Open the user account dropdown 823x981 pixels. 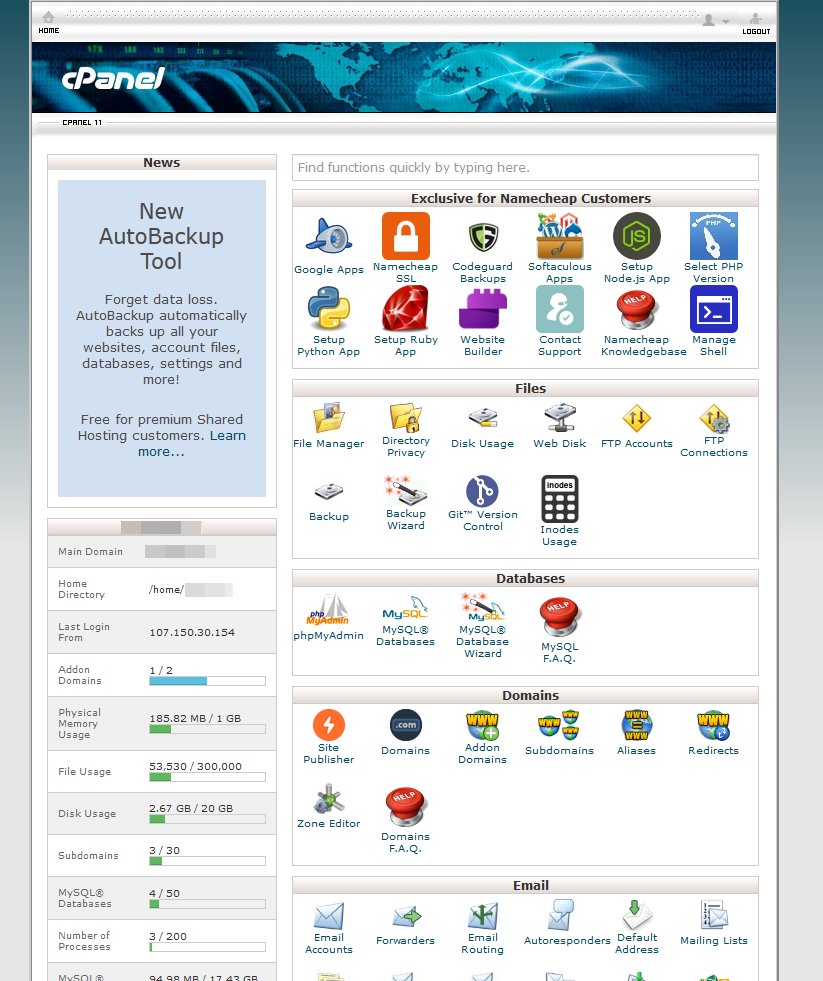(715, 21)
